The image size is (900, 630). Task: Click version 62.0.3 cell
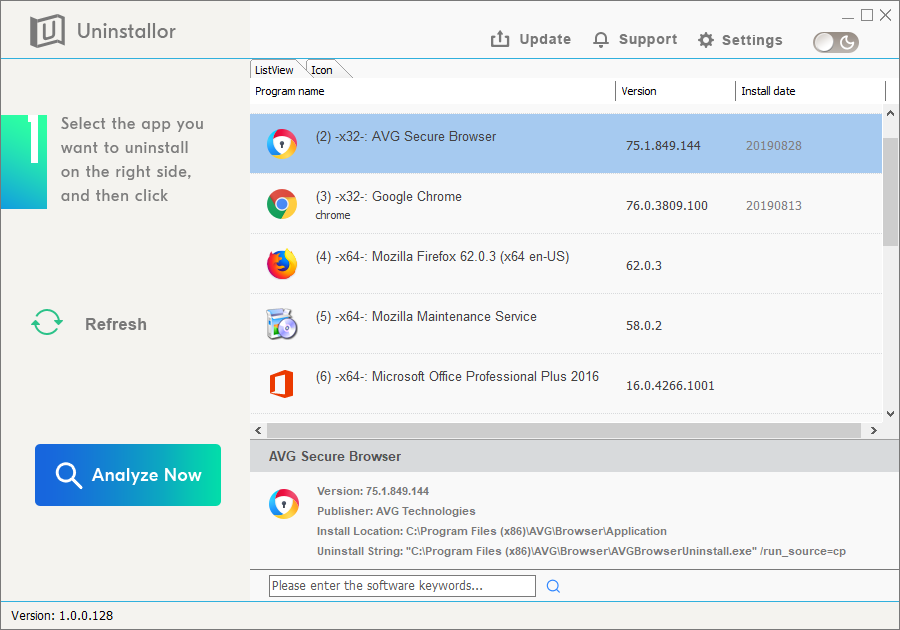(x=643, y=266)
